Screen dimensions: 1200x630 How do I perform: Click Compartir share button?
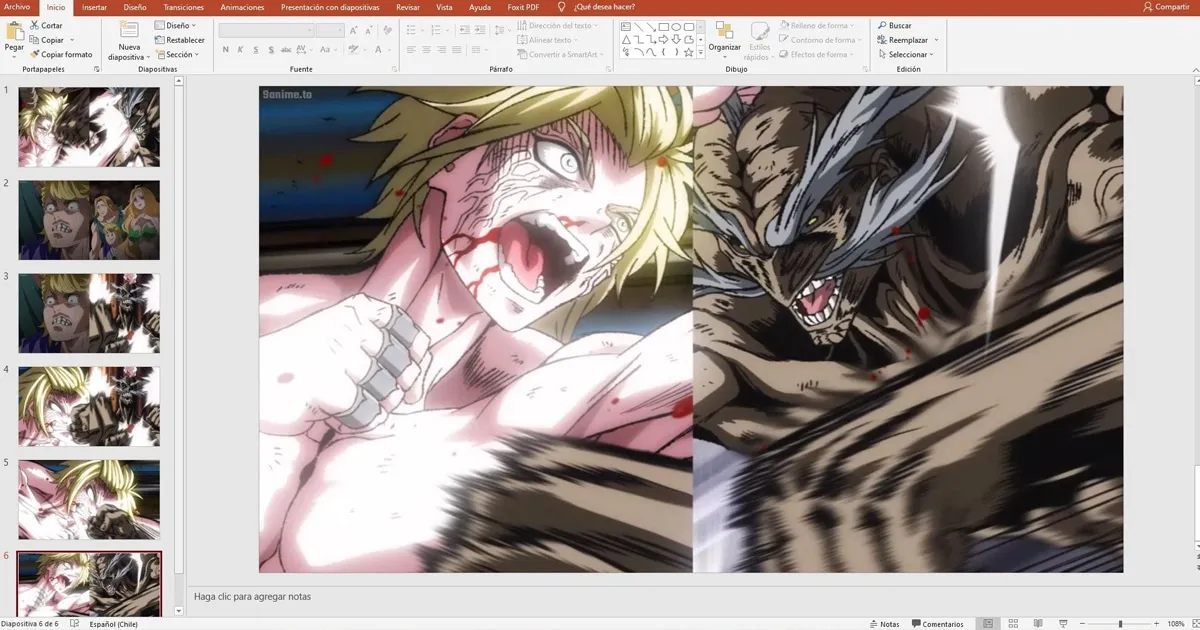(1166, 7)
